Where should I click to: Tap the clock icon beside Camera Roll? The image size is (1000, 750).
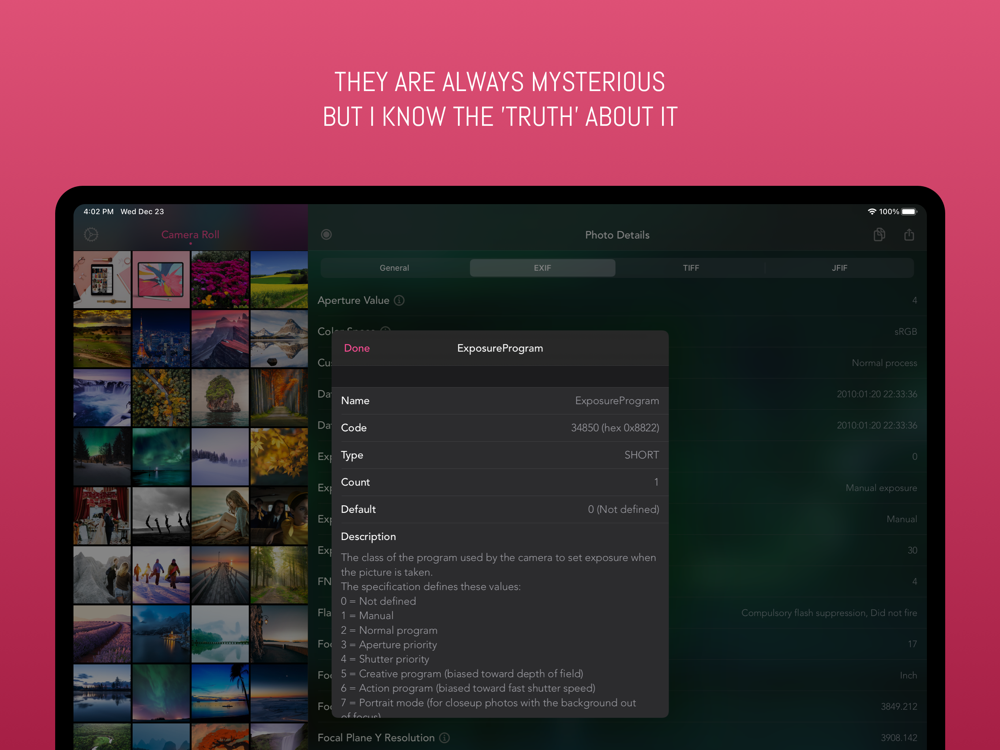pyautogui.click(x=91, y=235)
